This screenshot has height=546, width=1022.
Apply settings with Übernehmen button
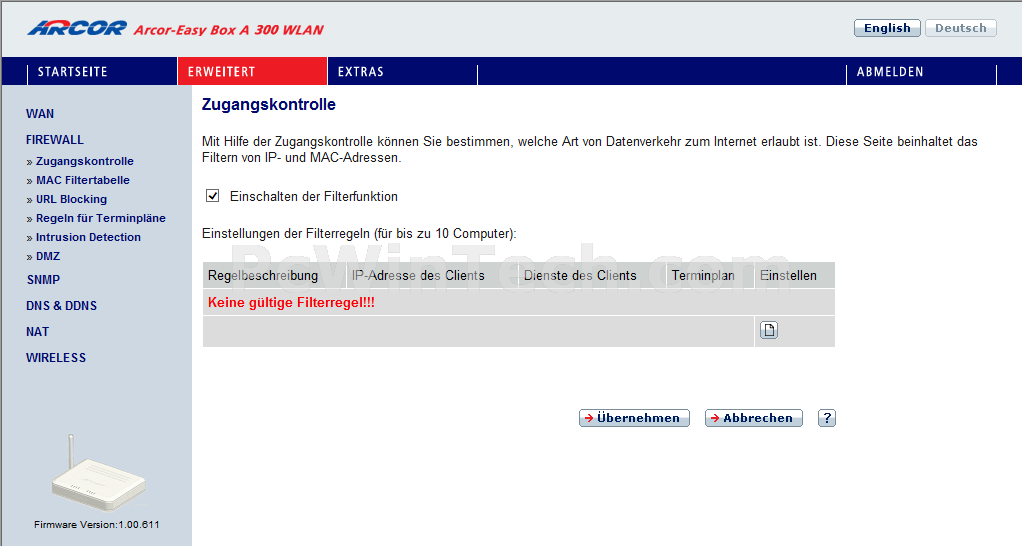pyautogui.click(x=634, y=418)
